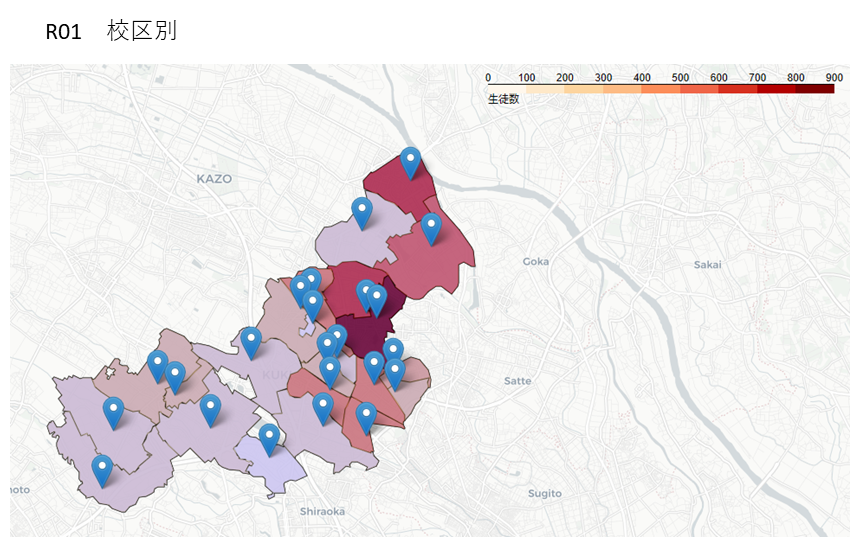Click the KAZO city label
Viewport: 857px width, 544px height.
point(214,179)
